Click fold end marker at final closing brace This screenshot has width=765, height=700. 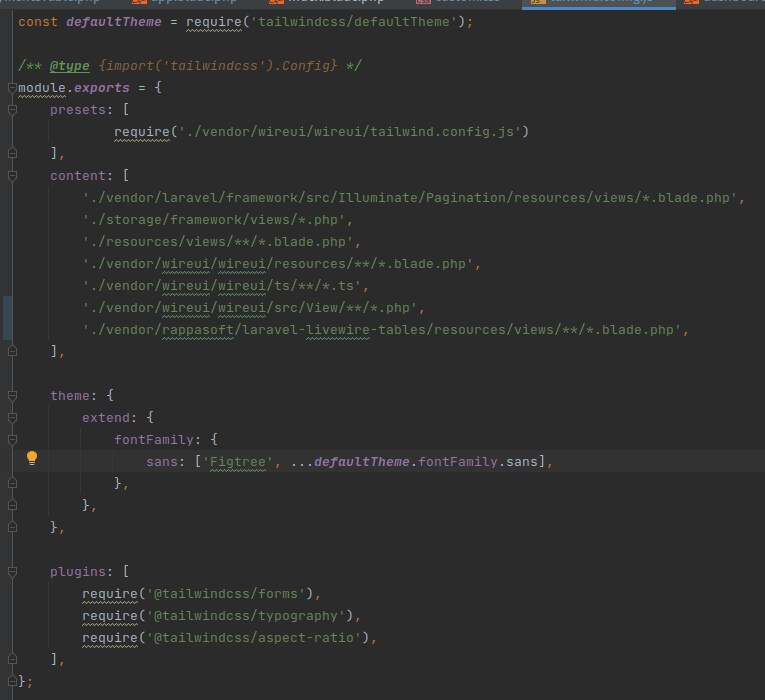pos(13,681)
